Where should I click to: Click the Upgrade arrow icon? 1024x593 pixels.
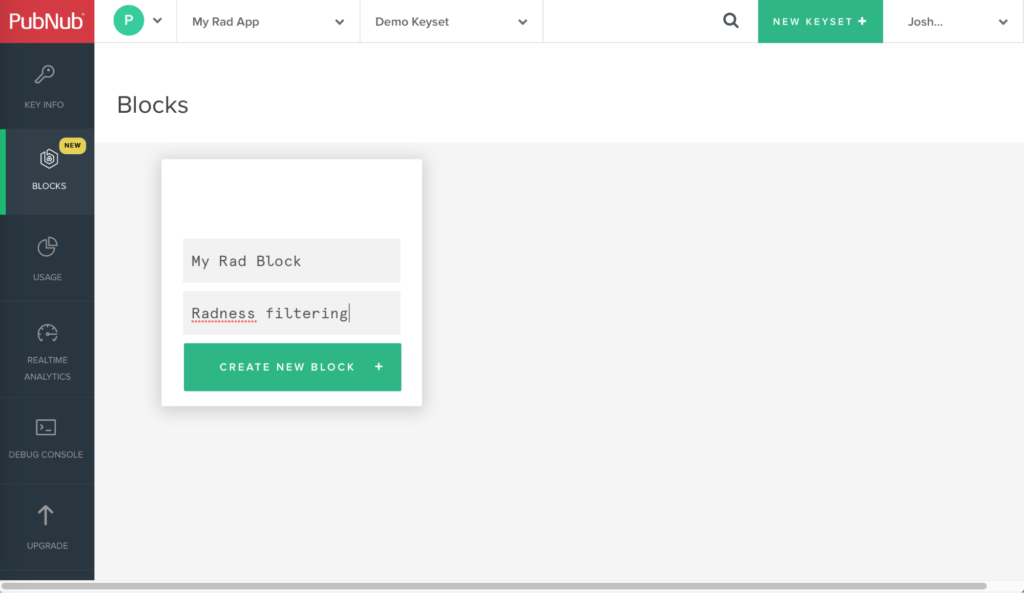(x=47, y=513)
